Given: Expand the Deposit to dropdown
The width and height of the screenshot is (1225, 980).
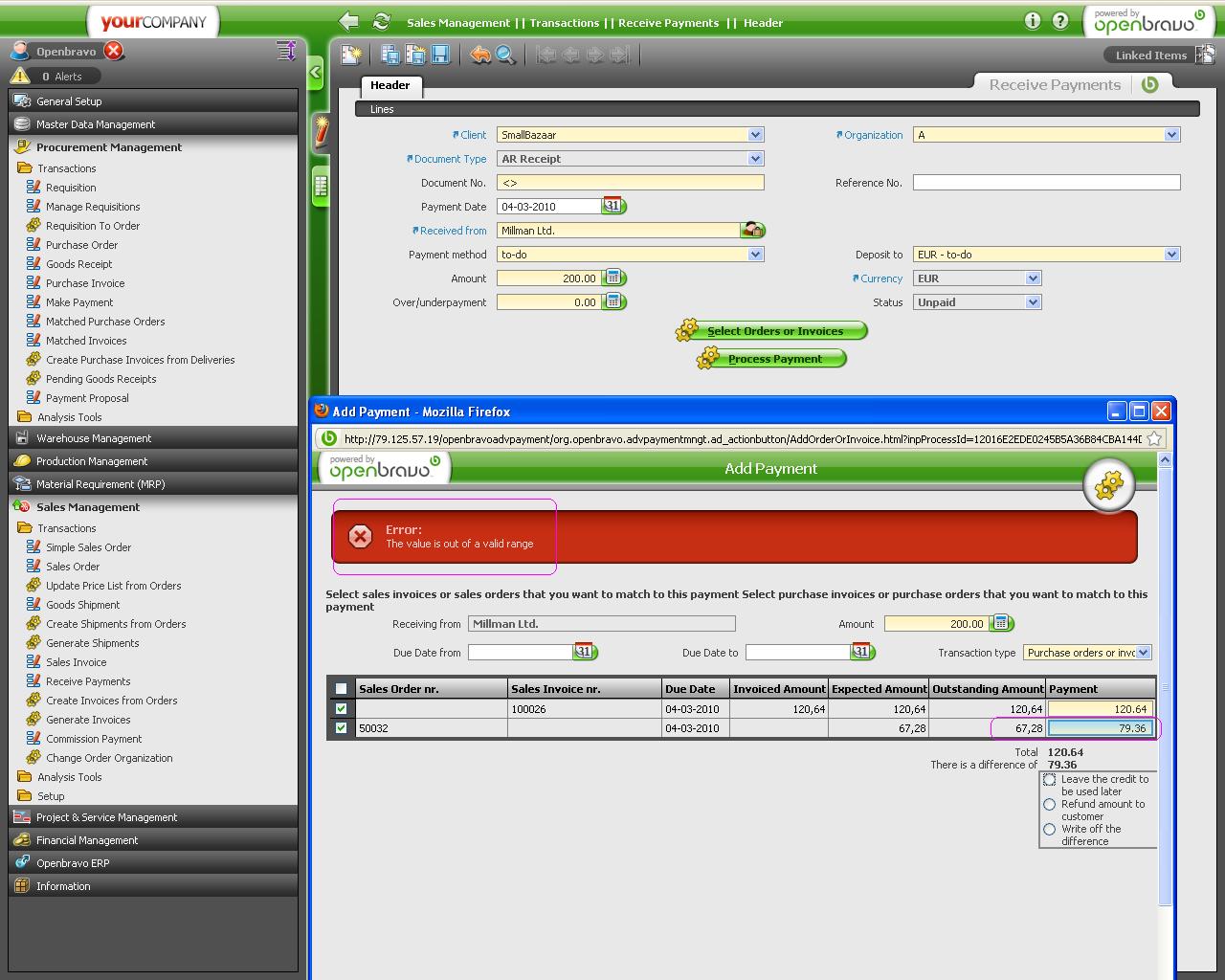Looking at the screenshot, I should [1171, 255].
